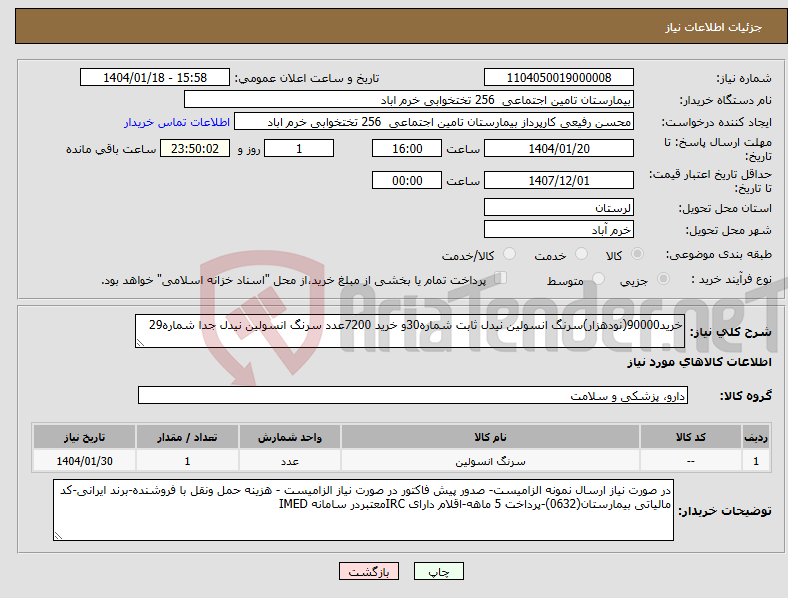The height and width of the screenshot is (598, 788).
Task: Click the general need description text area
Action: pyautogui.click(x=410, y=331)
